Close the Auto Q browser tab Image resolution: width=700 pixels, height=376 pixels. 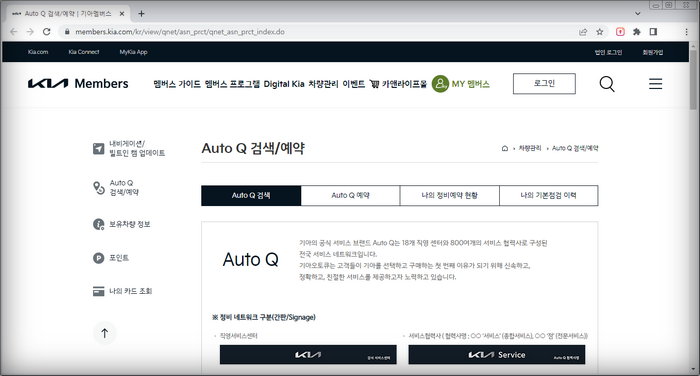tap(122, 14)
